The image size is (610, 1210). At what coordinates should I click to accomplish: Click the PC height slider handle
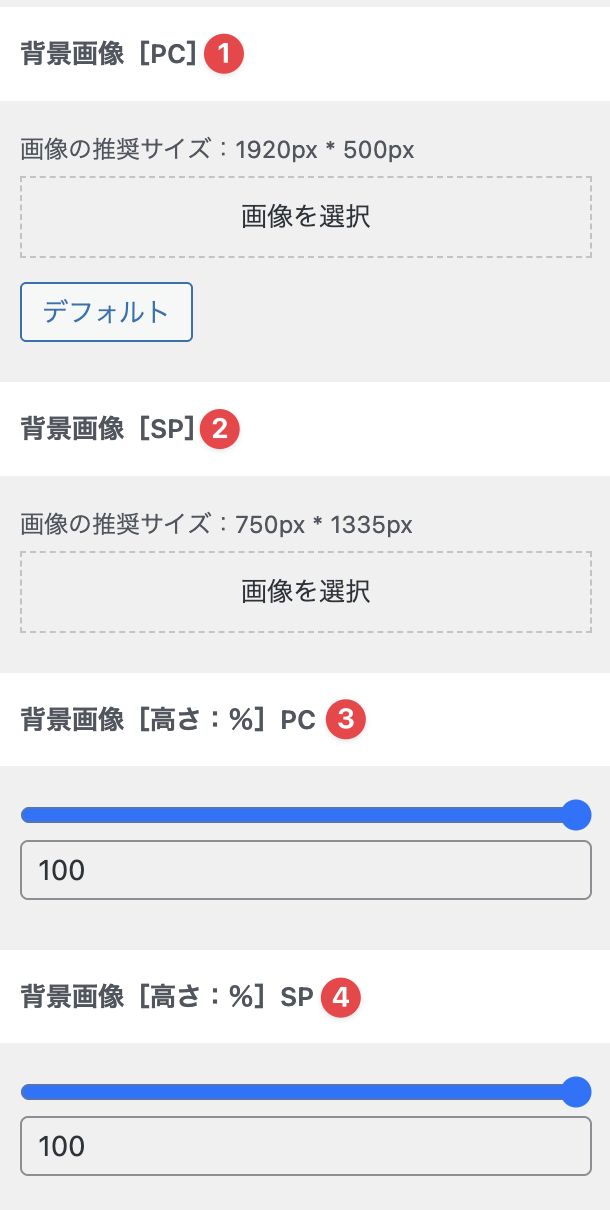[576, 815]
